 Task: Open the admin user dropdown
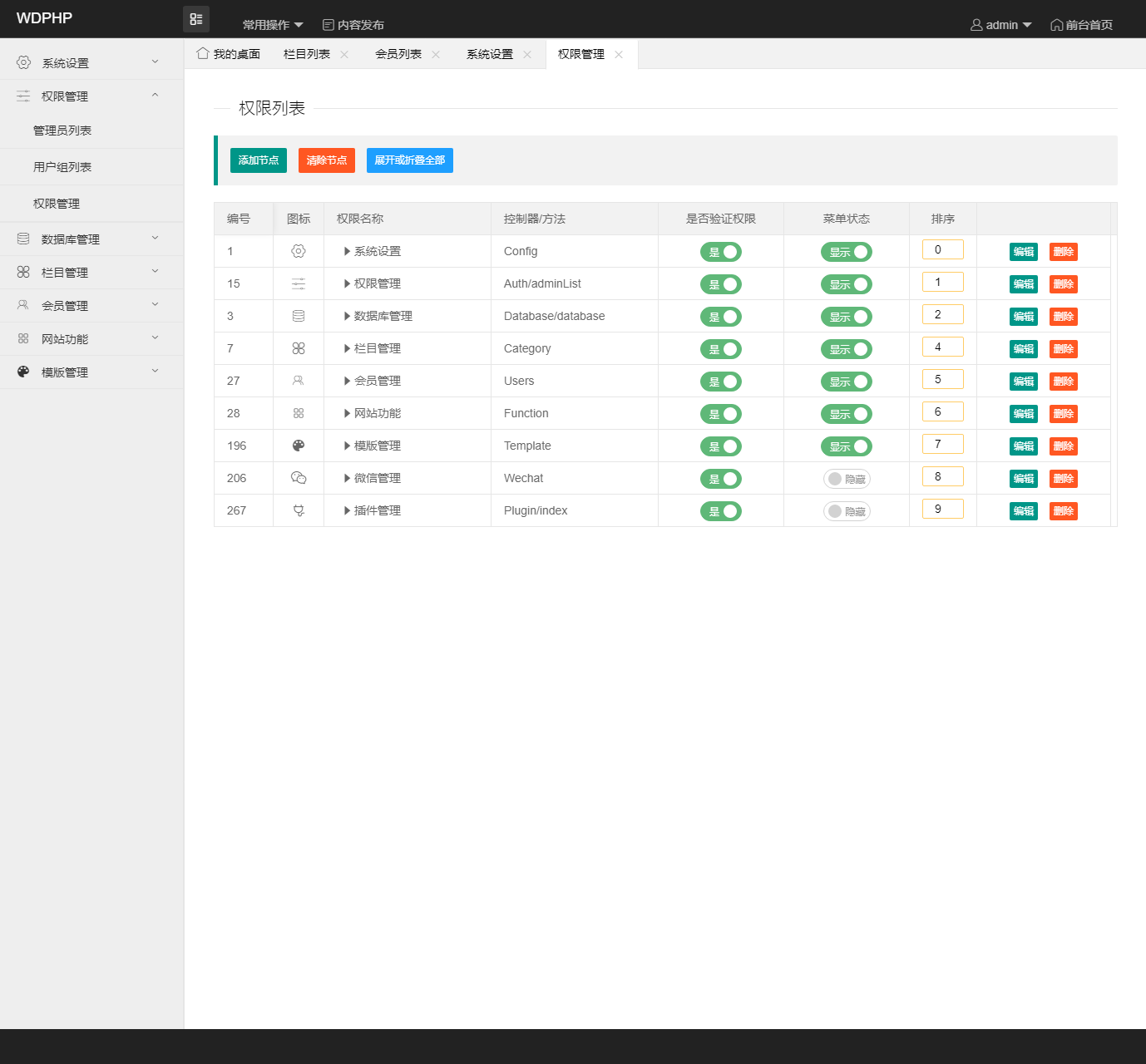[x=1001, y=25]
